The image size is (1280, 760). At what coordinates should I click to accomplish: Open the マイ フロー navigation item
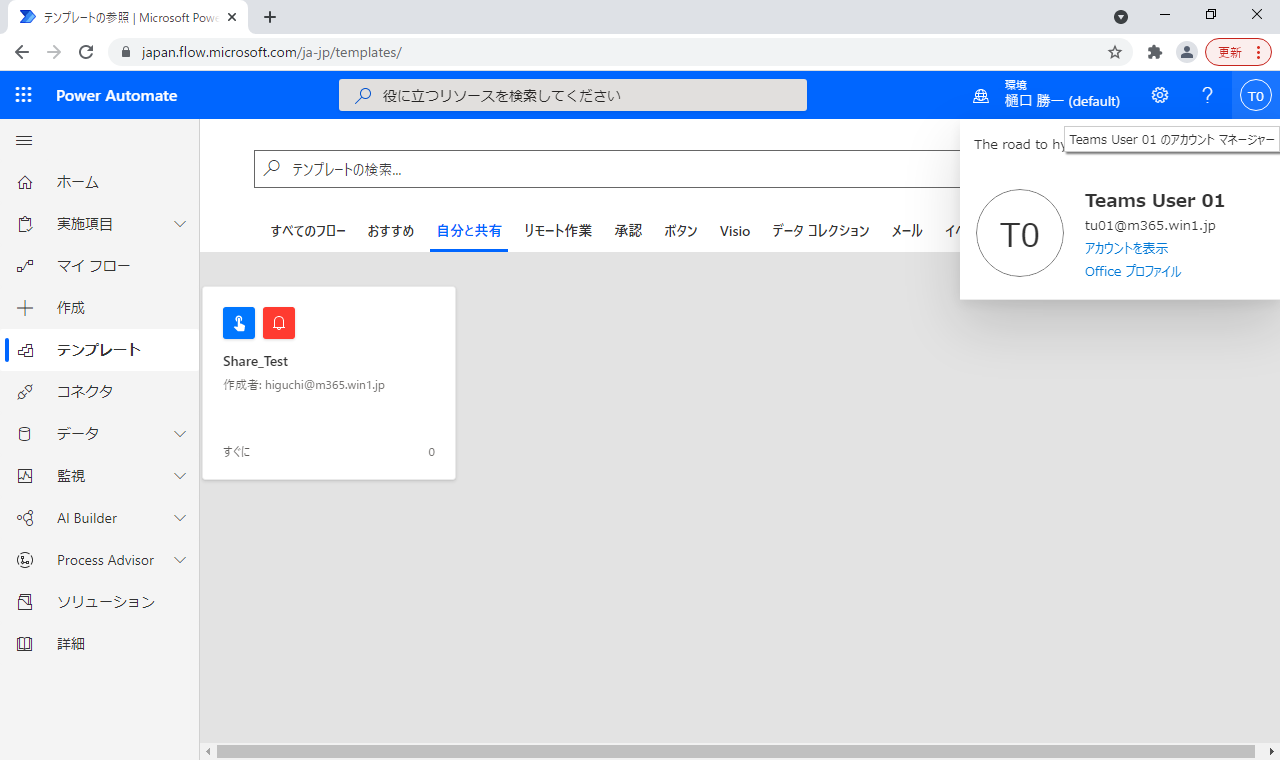tap(100, 266)
